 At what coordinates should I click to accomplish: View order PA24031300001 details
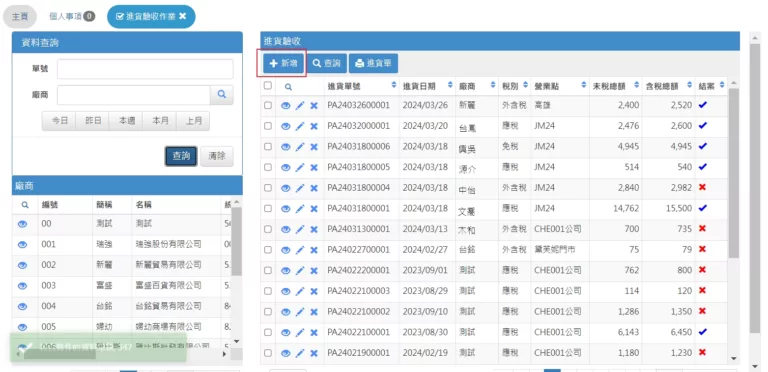point(286,229)
